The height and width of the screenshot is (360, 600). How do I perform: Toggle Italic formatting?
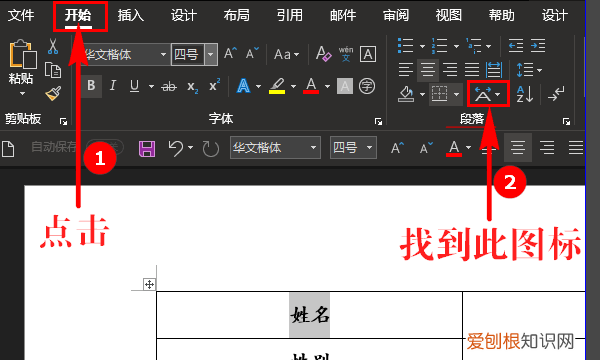coord(112,85)
